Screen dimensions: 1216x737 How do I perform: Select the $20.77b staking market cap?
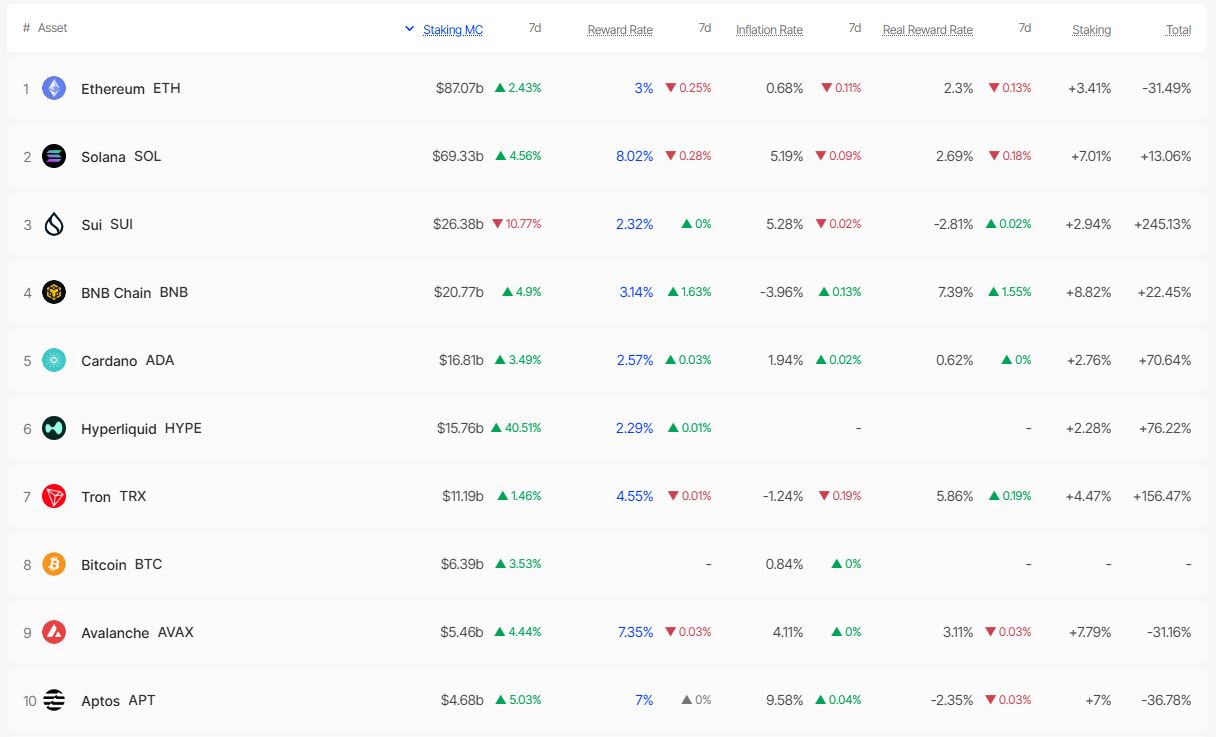click(x=459, y=292)
